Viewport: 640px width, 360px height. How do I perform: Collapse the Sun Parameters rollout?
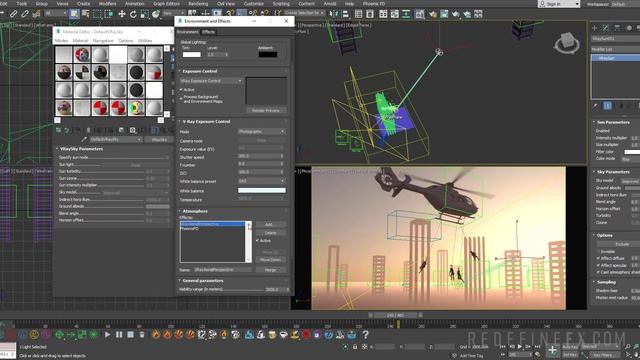tap(613, 122)
